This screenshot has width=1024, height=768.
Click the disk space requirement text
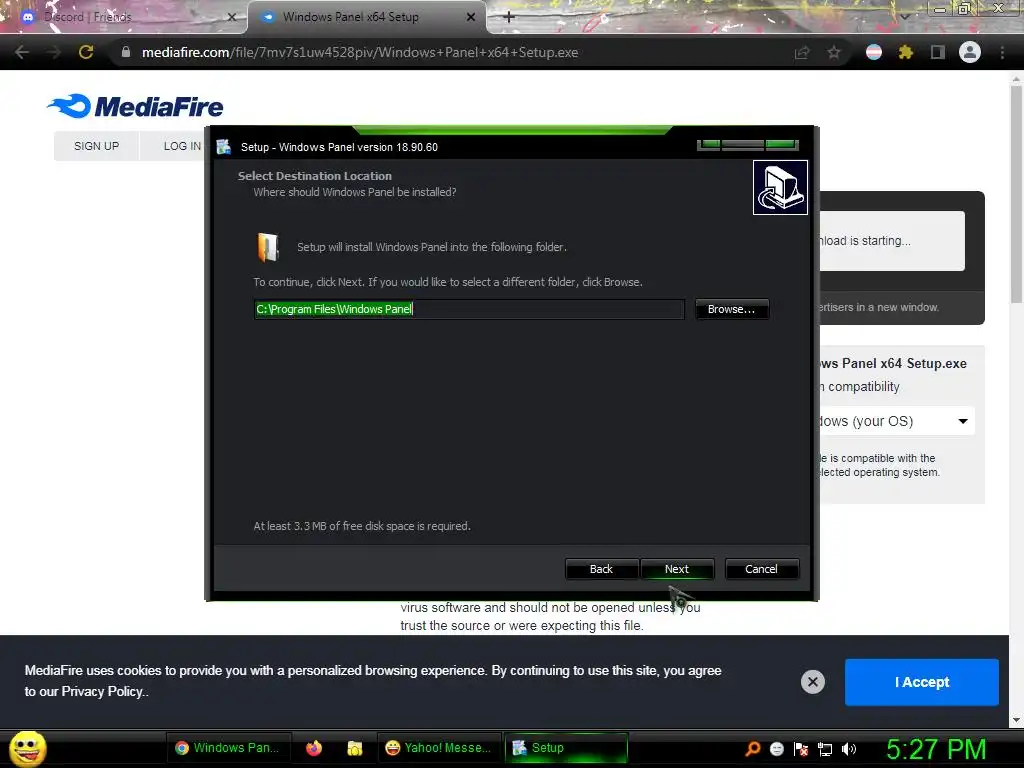point(362,526)
